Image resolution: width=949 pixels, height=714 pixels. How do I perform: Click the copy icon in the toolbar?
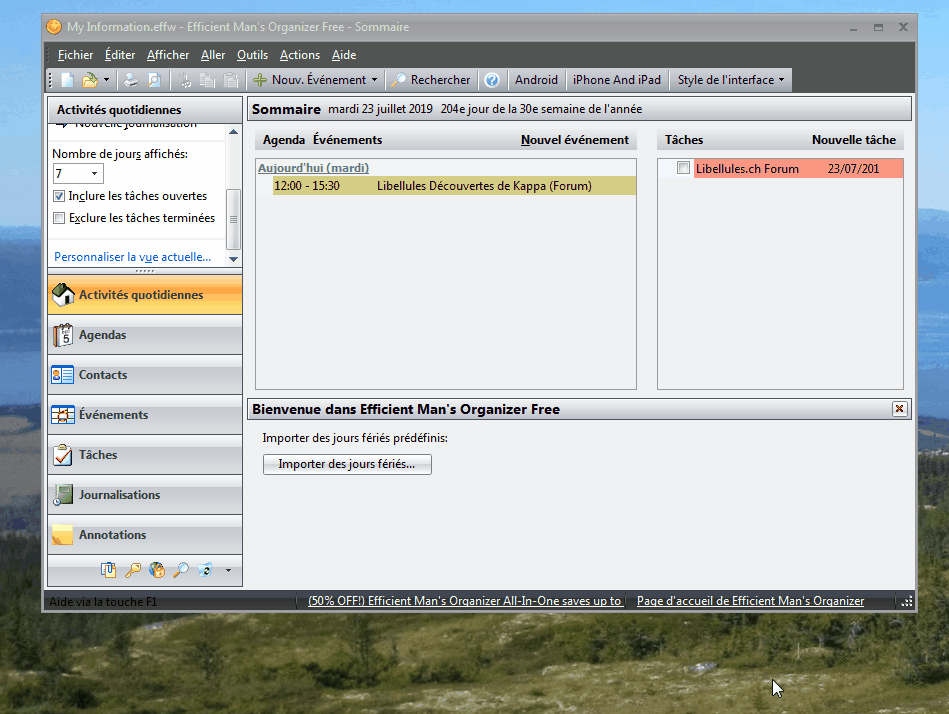click(x=208, y=80)
